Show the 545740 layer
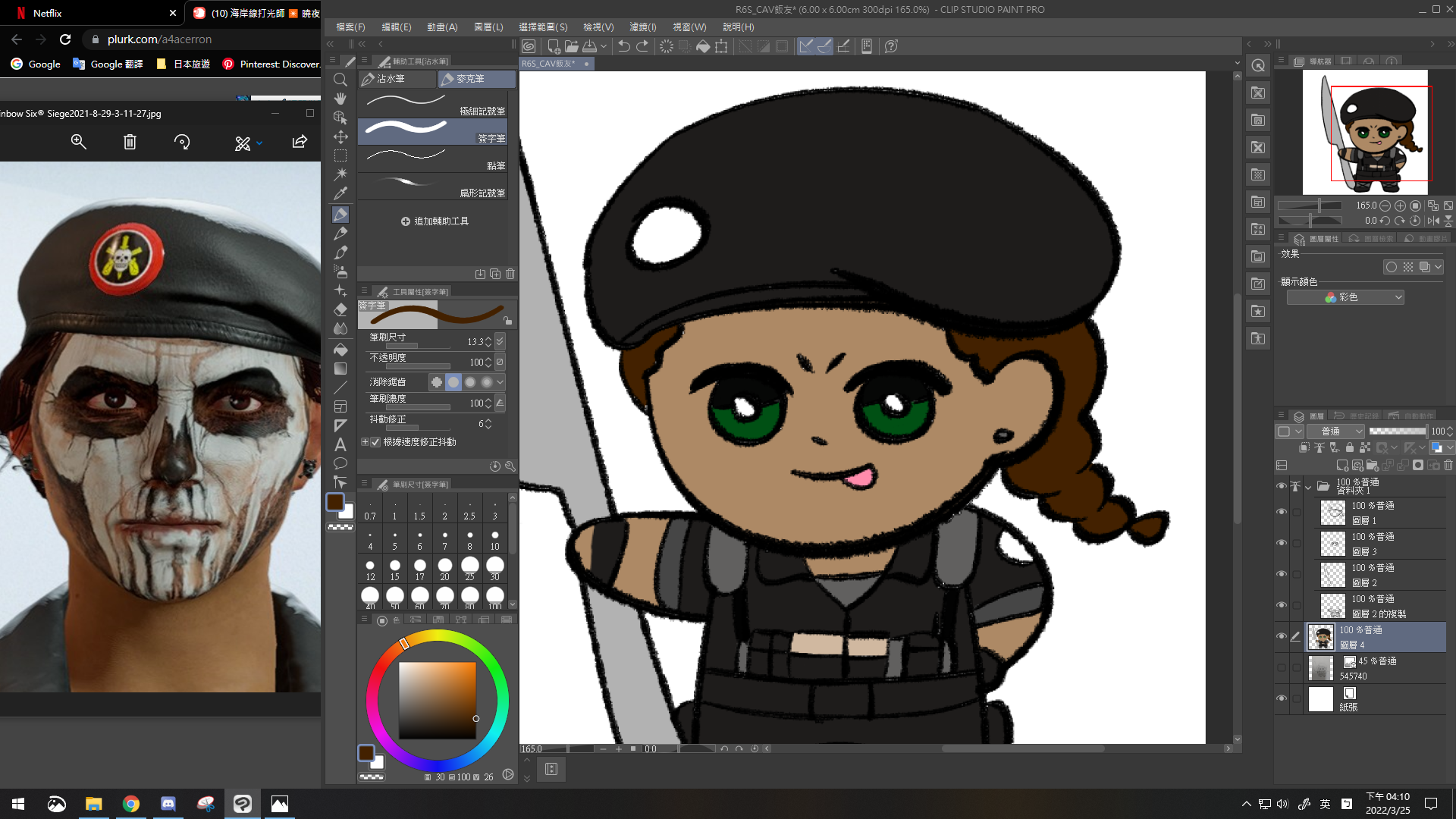The width and height of the screenshot is (1456, 819). pyautogui.click(x=1282, y=667)
